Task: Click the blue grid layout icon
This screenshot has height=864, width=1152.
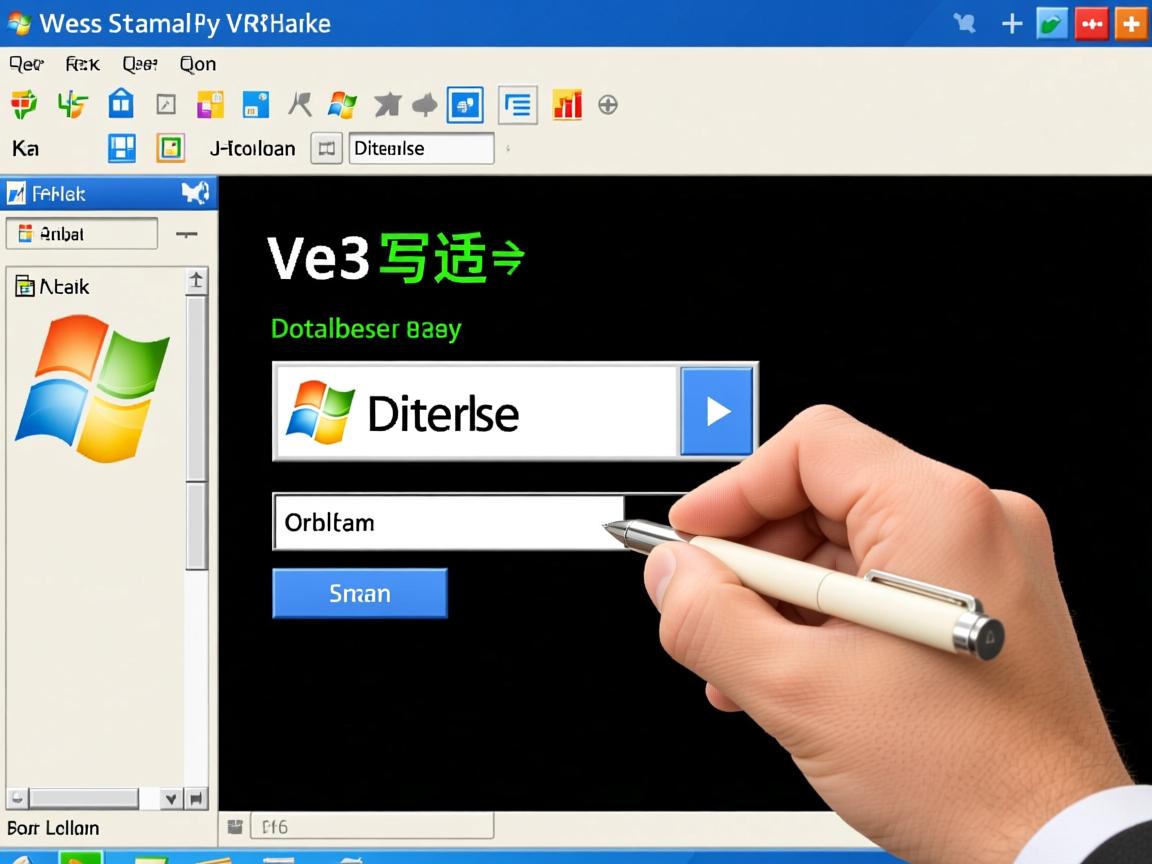Action: click(121, 148)
